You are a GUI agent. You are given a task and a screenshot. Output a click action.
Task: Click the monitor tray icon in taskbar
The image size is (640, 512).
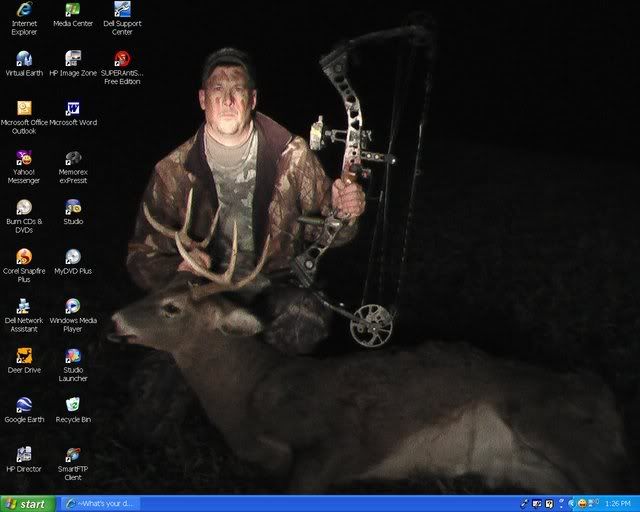537,504
